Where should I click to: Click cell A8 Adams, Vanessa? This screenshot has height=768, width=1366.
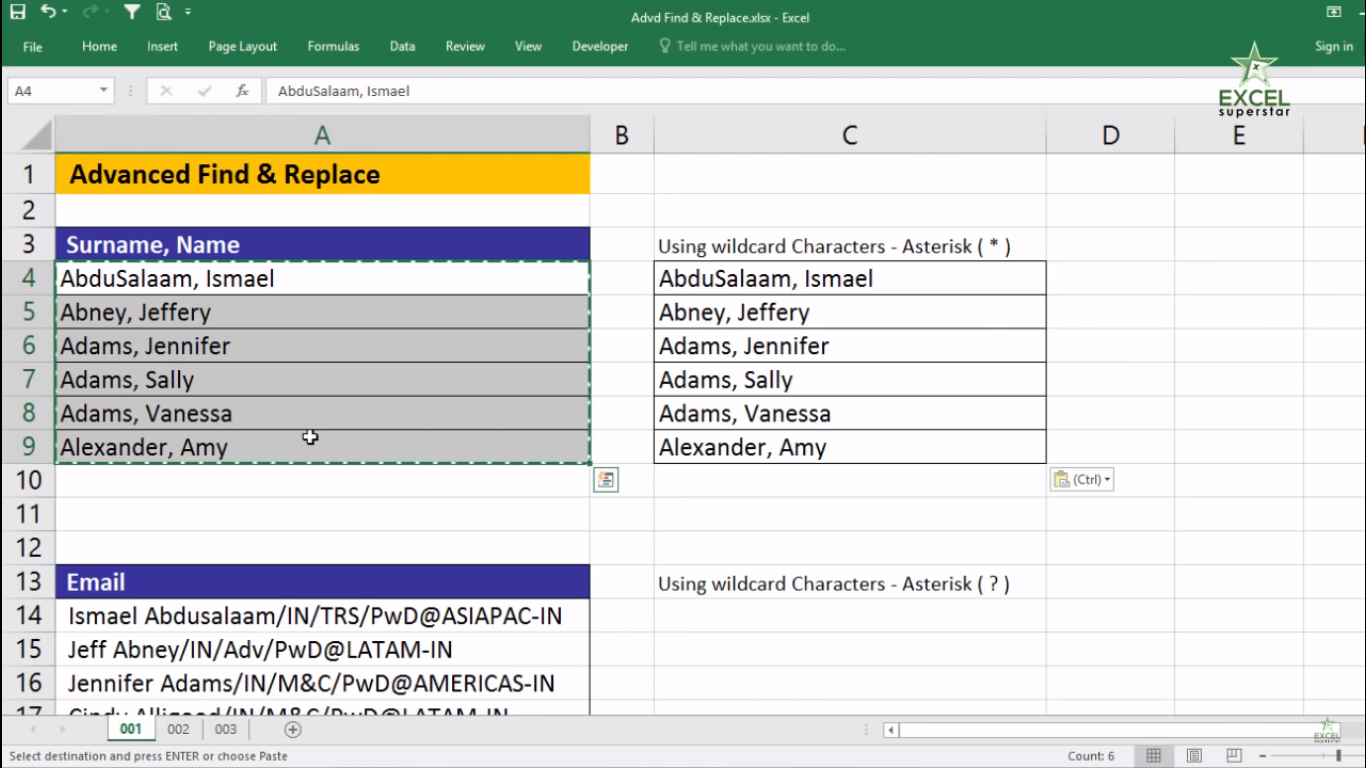pos(322,413)
